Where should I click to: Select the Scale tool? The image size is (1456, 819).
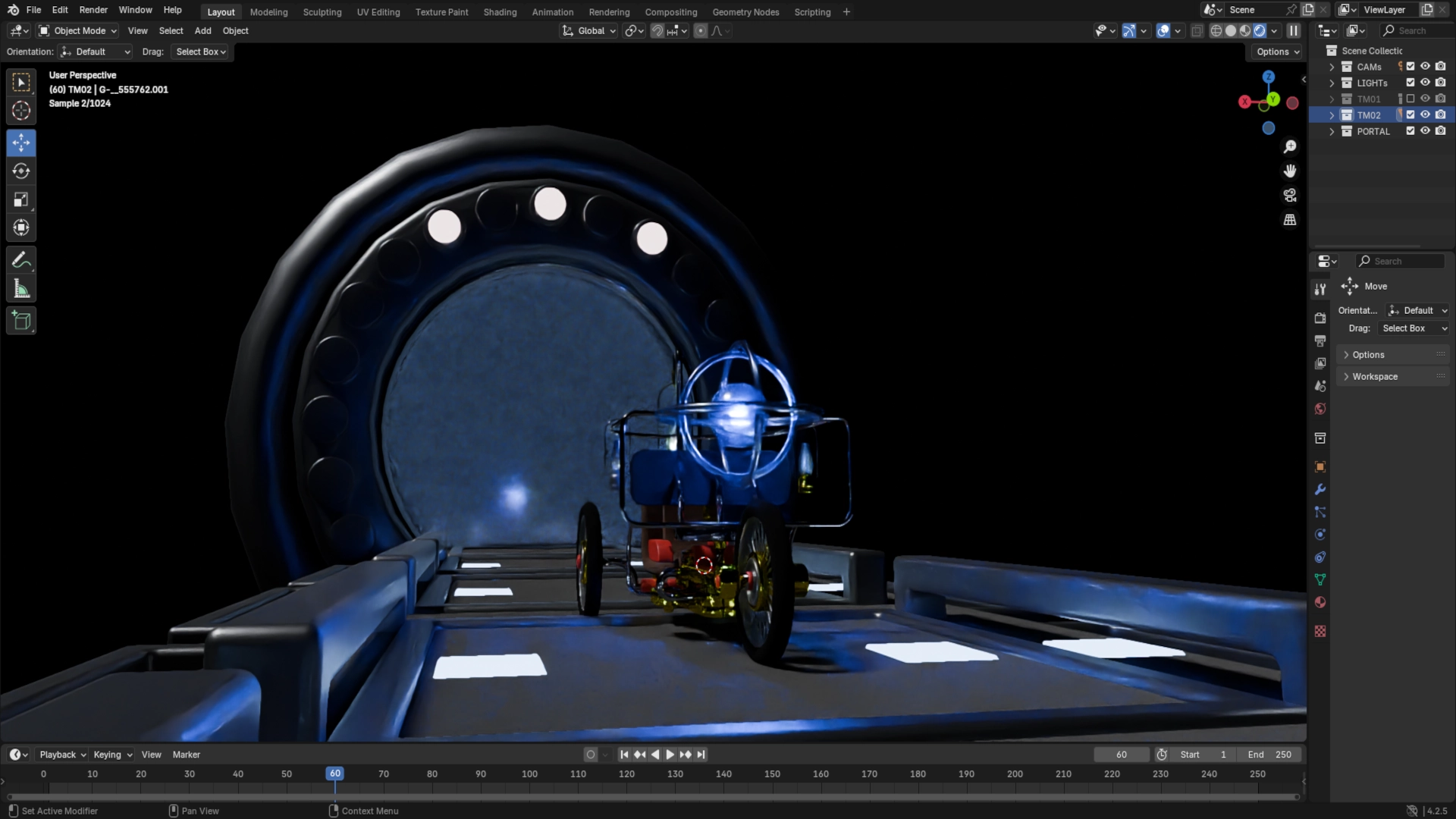21,200
